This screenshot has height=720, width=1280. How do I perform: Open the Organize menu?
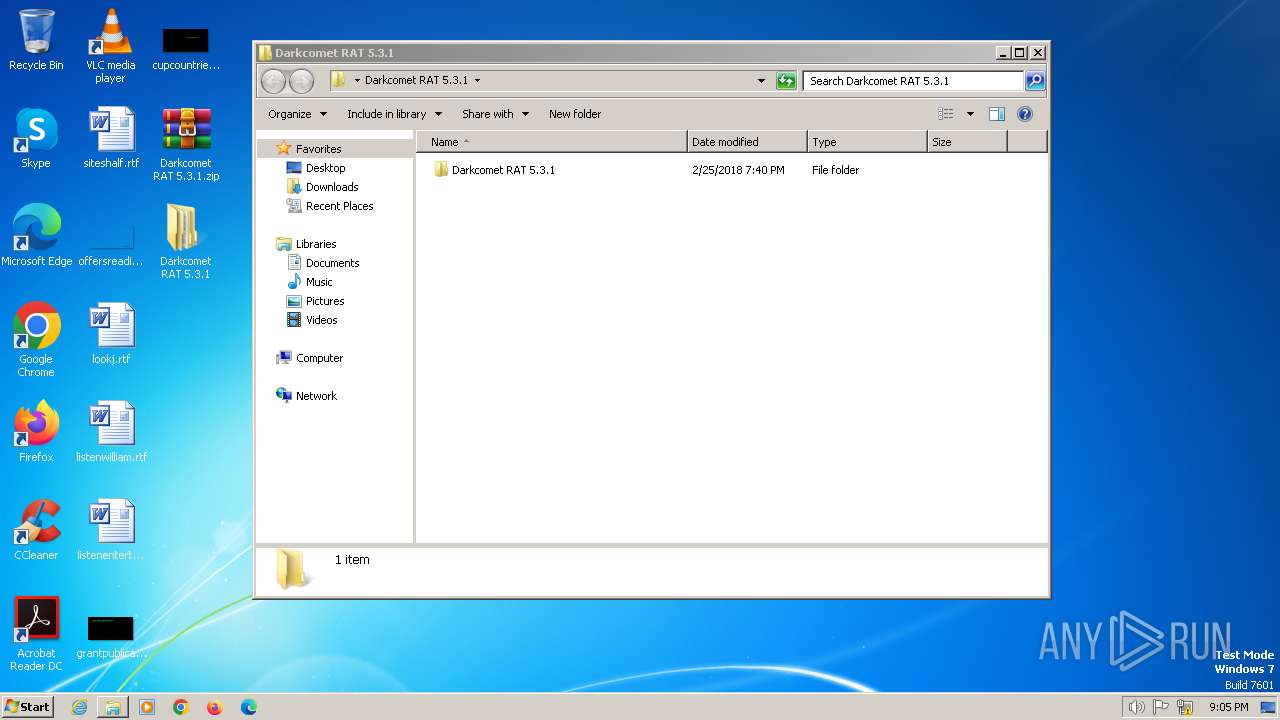point(297,114)
